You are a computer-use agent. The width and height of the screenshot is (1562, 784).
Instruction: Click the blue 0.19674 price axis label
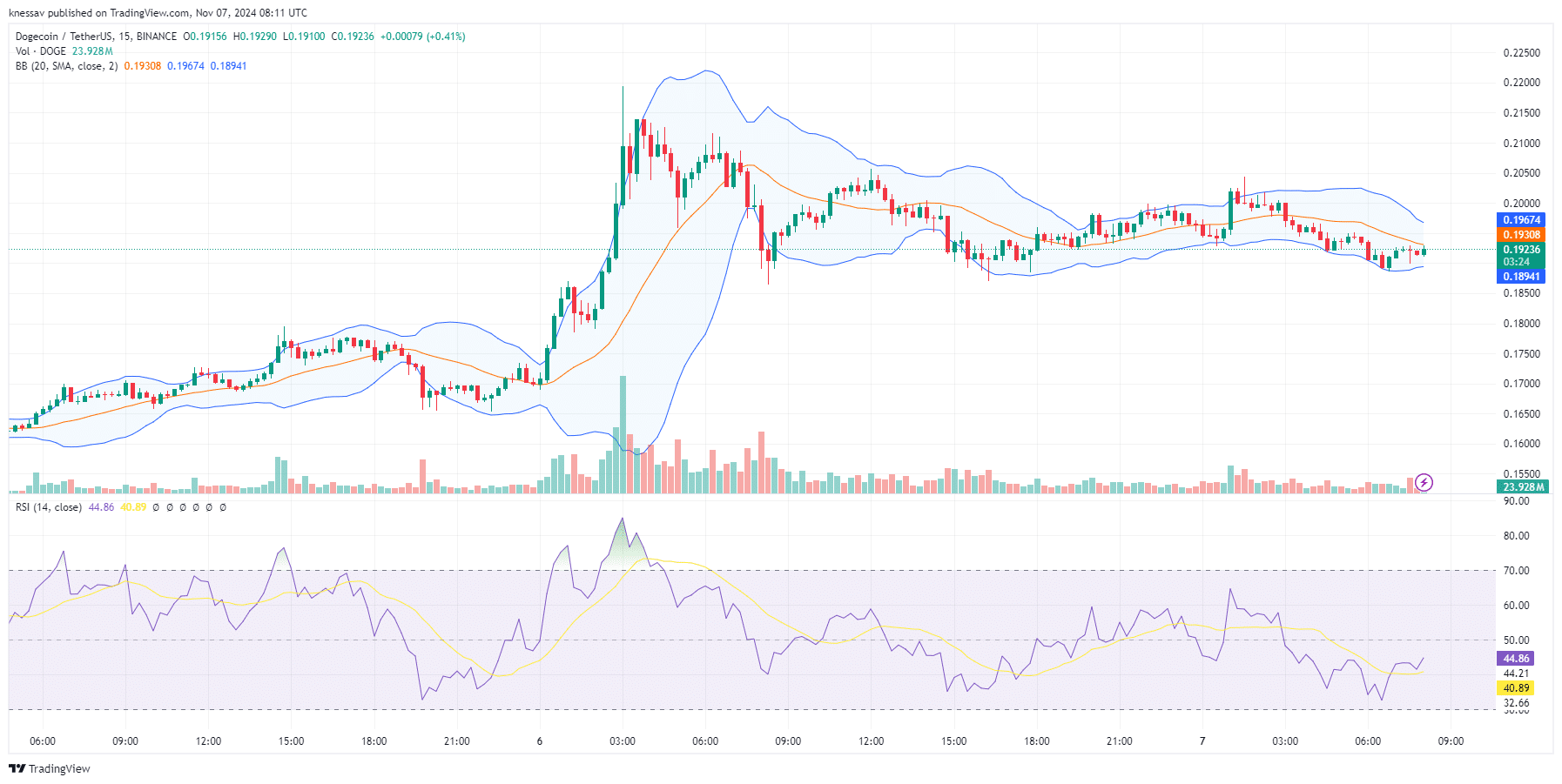point(1521,220)
